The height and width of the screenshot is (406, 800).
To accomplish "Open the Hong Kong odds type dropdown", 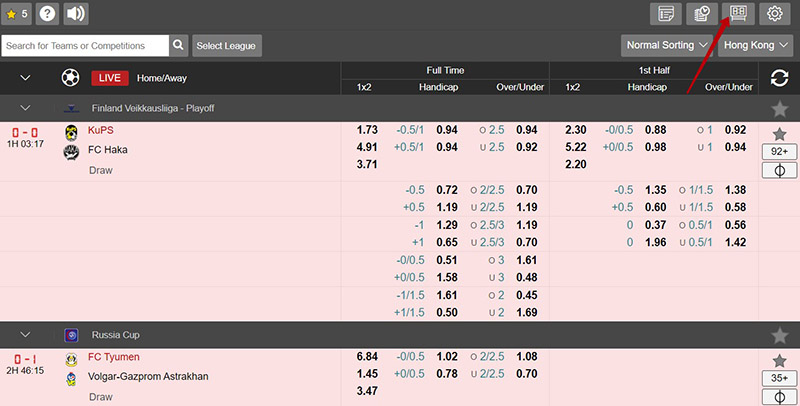I will (757, 45).
